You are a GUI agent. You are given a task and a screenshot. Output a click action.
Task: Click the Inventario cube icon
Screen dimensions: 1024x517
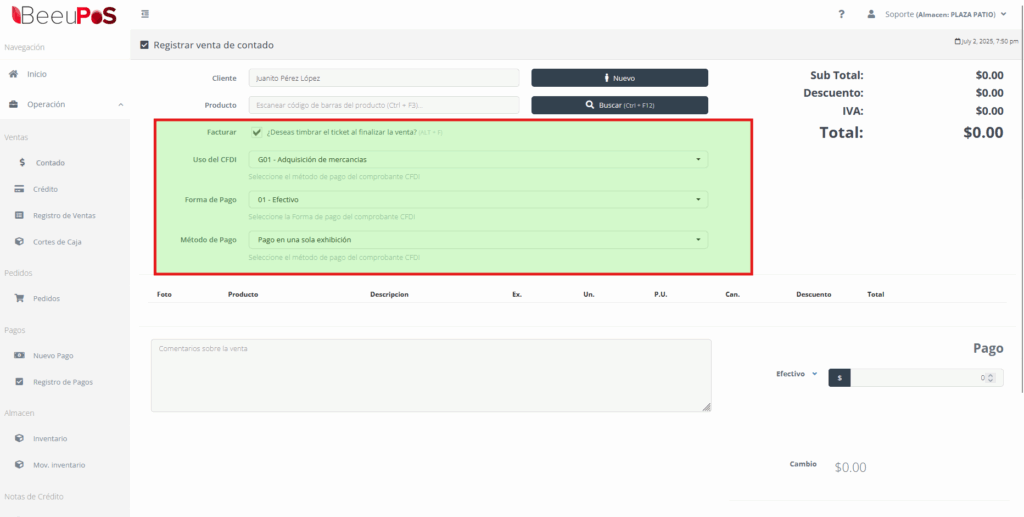click(x=20, y=439)
